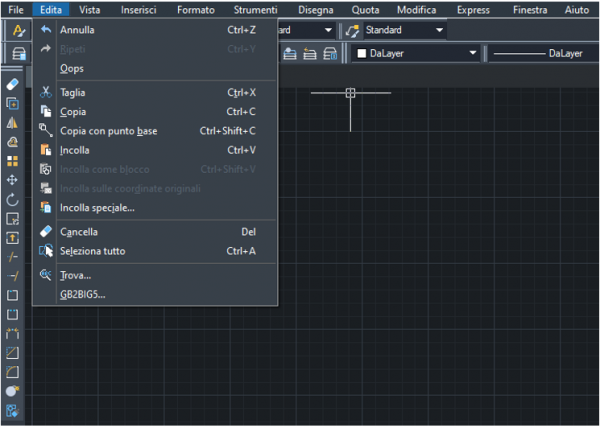Click the paste special icon

point(46,207)
